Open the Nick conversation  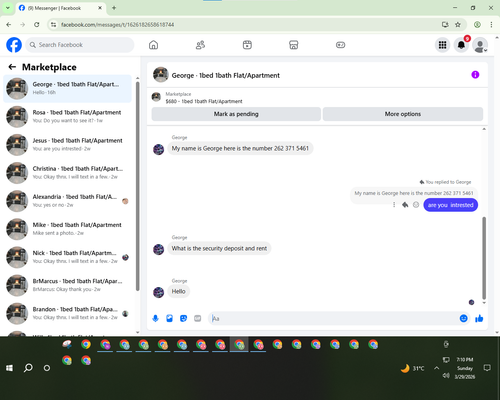pos(67,257)
